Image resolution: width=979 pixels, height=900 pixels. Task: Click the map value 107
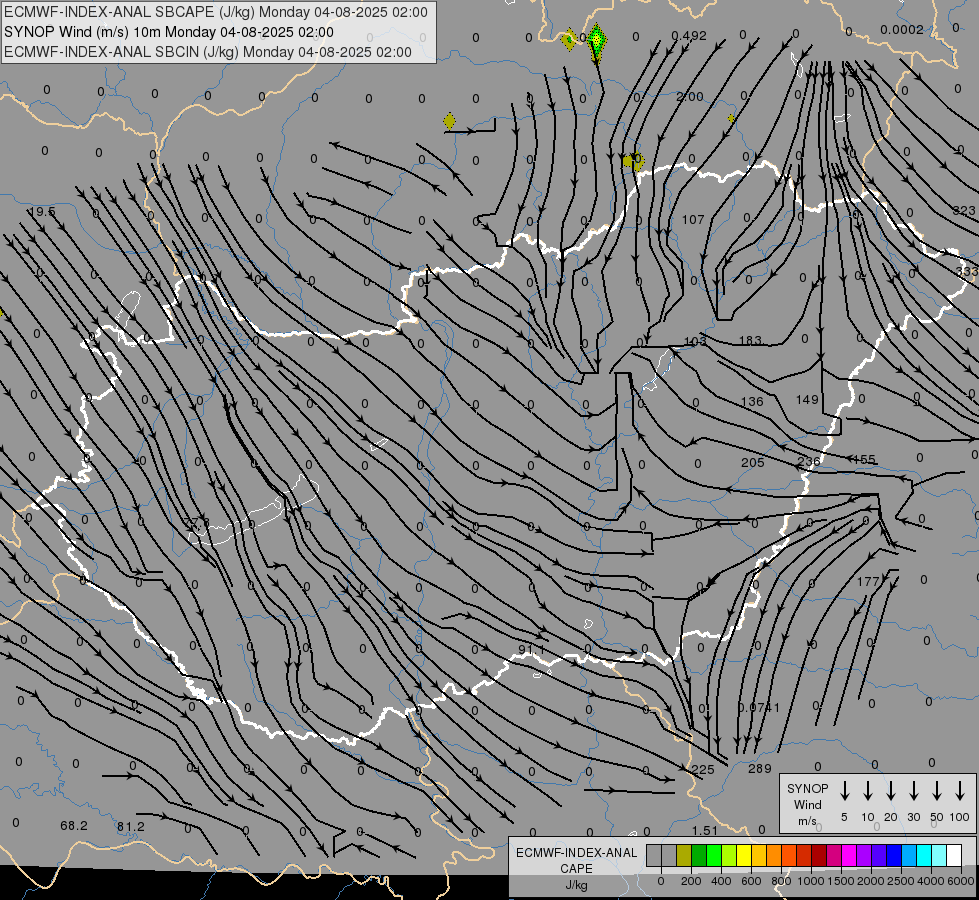pos(693,220)
